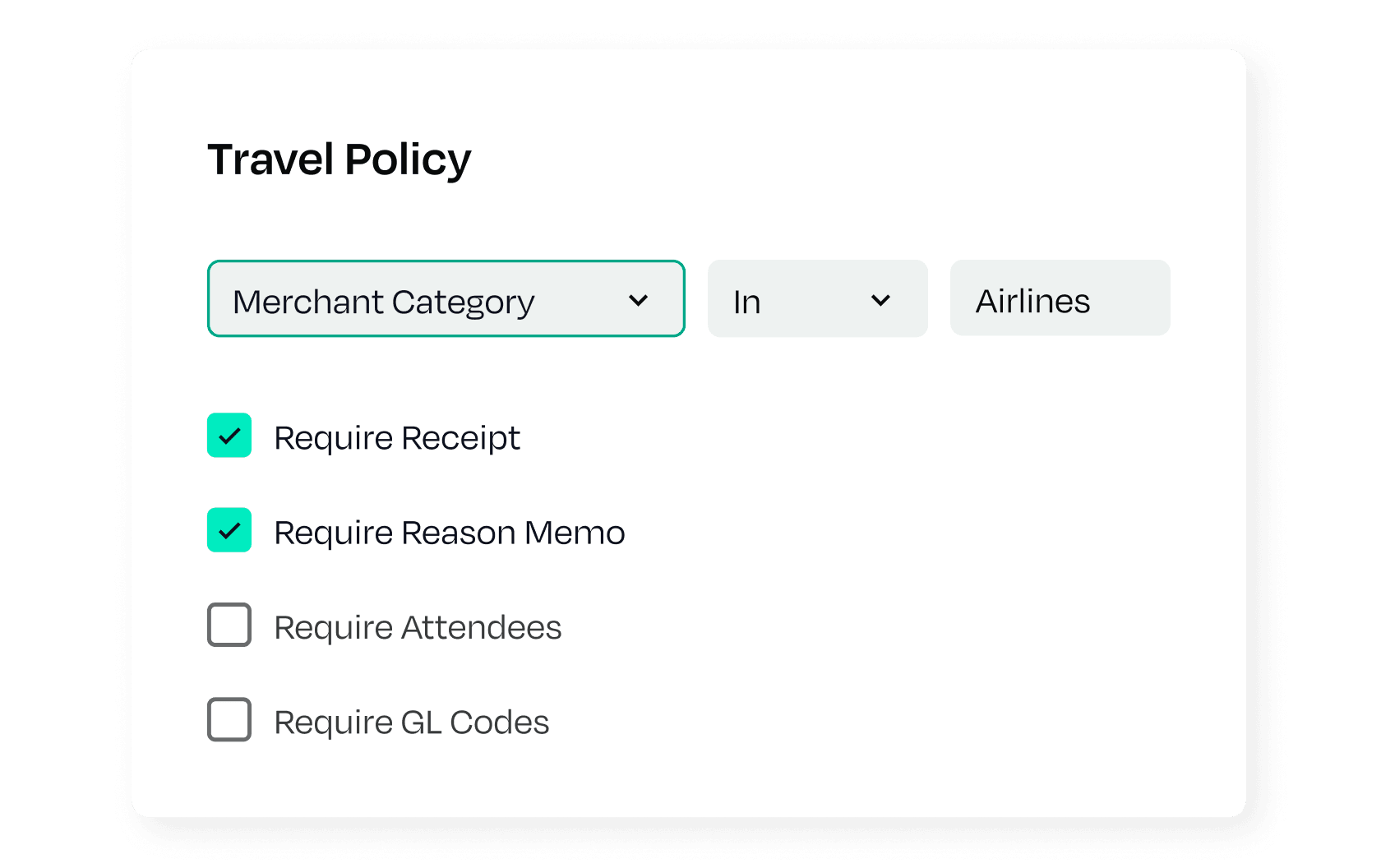Click the checkmark icon next to Require Receipt
Screen dimensions: 1381x868
point(229,436)
